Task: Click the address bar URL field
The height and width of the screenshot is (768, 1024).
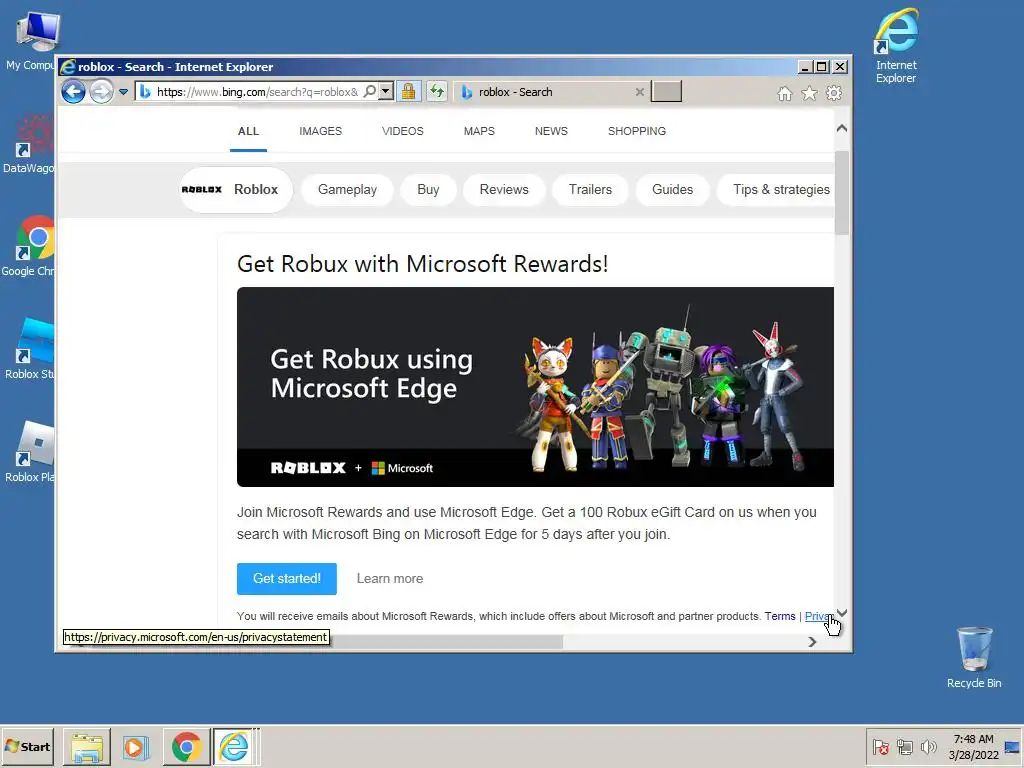Action: 258,91
